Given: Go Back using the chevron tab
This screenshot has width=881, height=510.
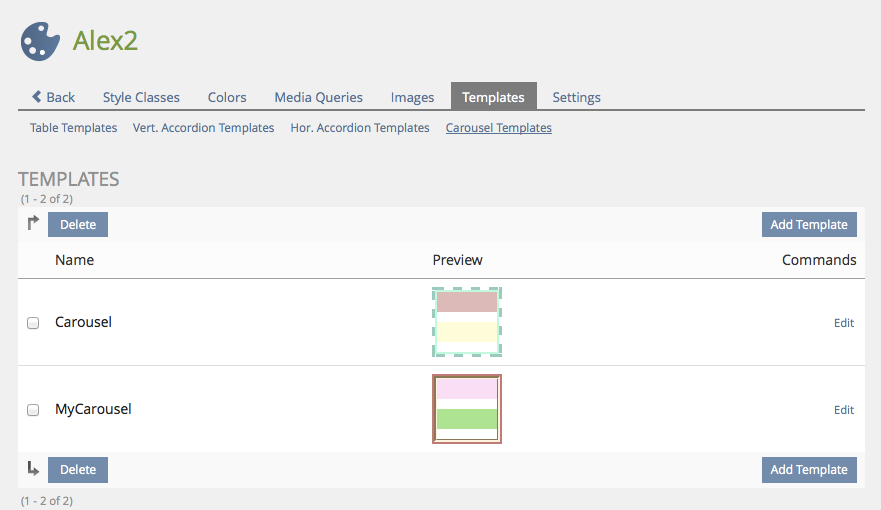Looking at the screenshot, I should 53,97.
